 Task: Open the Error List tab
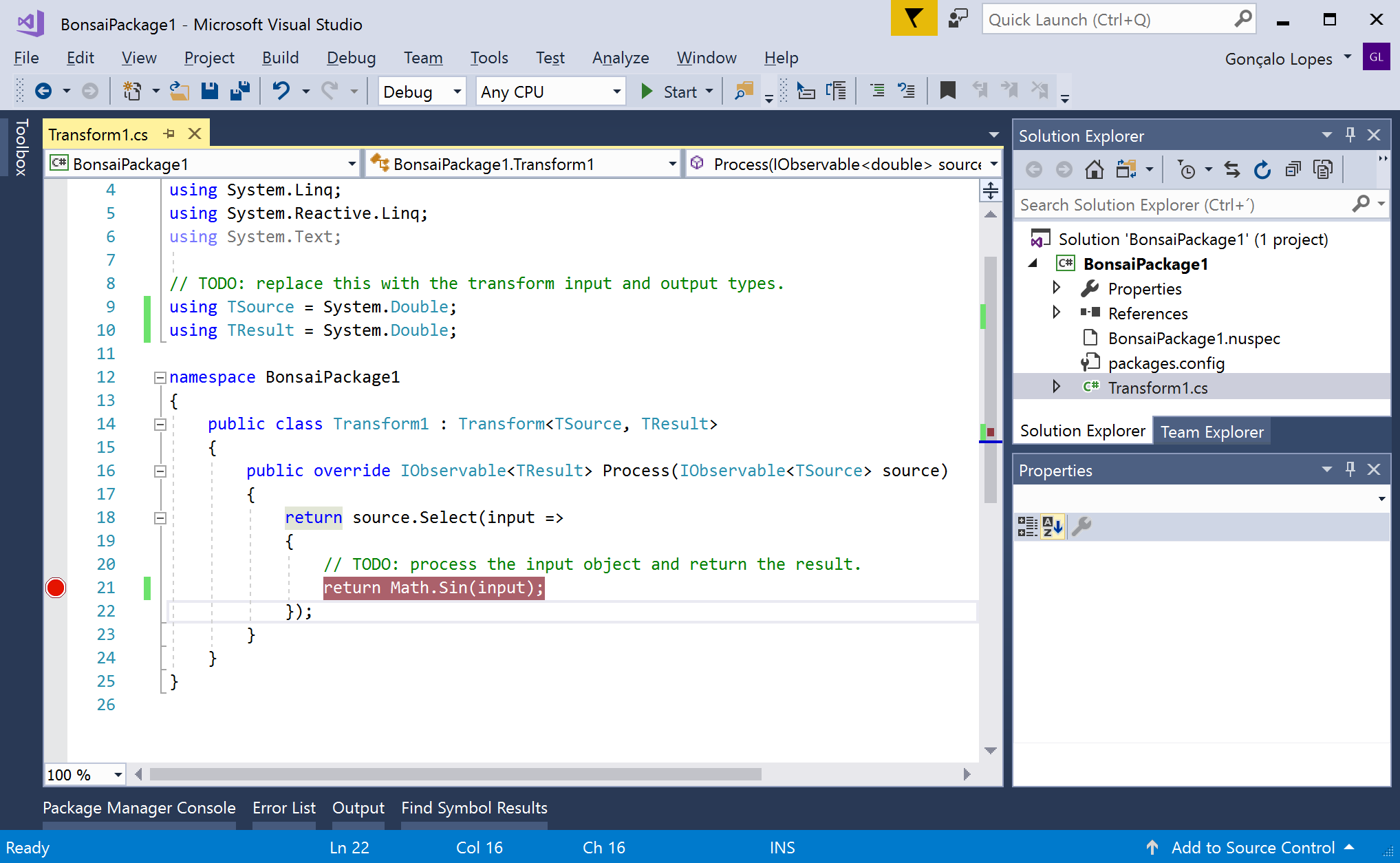point(283,808)
